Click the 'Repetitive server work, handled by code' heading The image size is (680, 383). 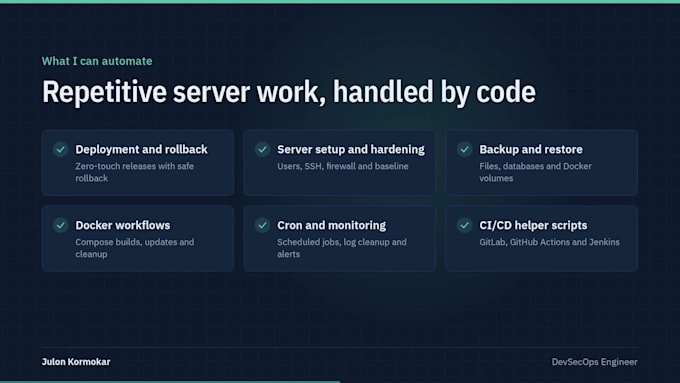(288, 92)
